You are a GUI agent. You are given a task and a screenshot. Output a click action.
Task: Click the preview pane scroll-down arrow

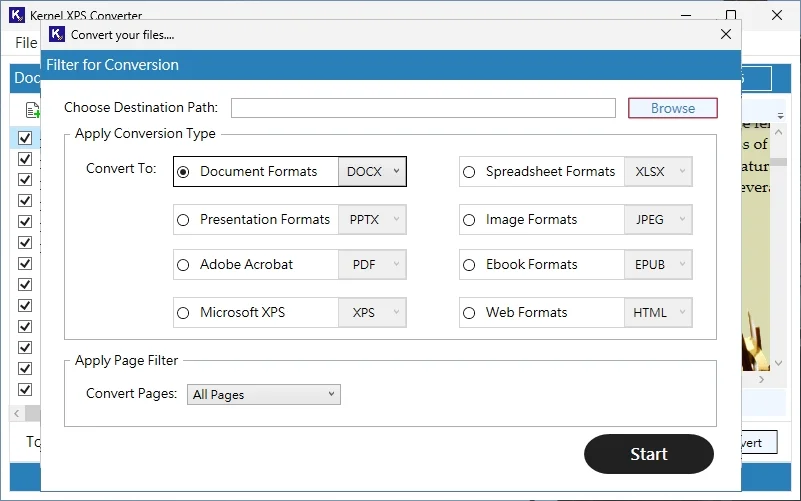(x=779, y=363)
